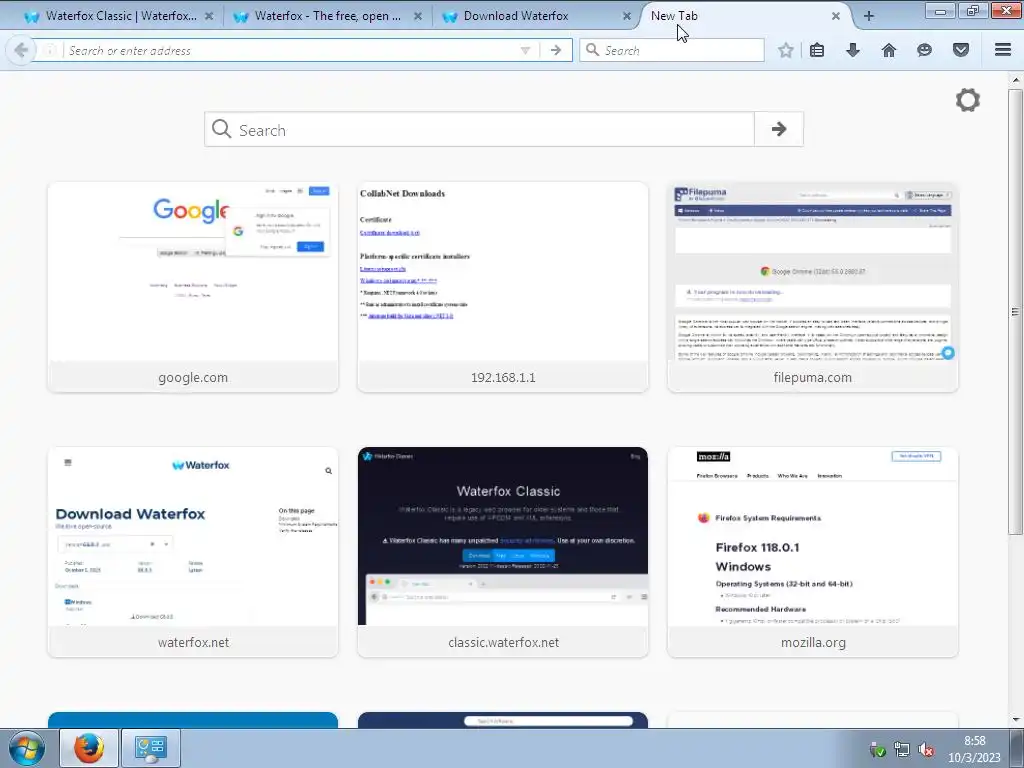Open the mozilla.org tile
Viewport: 1024px width, 768px height.
pos(812,552)
